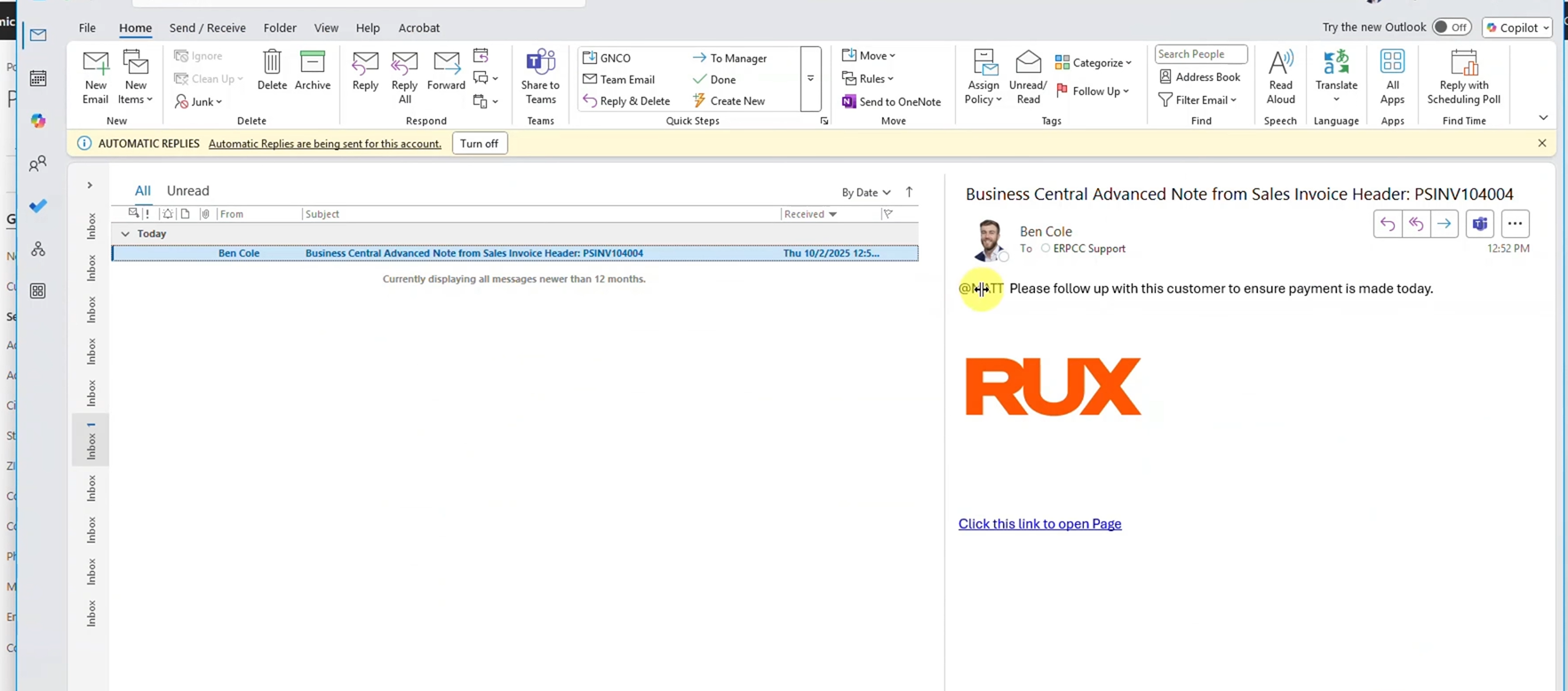Show Unread messages only

[x=188, y=191]
